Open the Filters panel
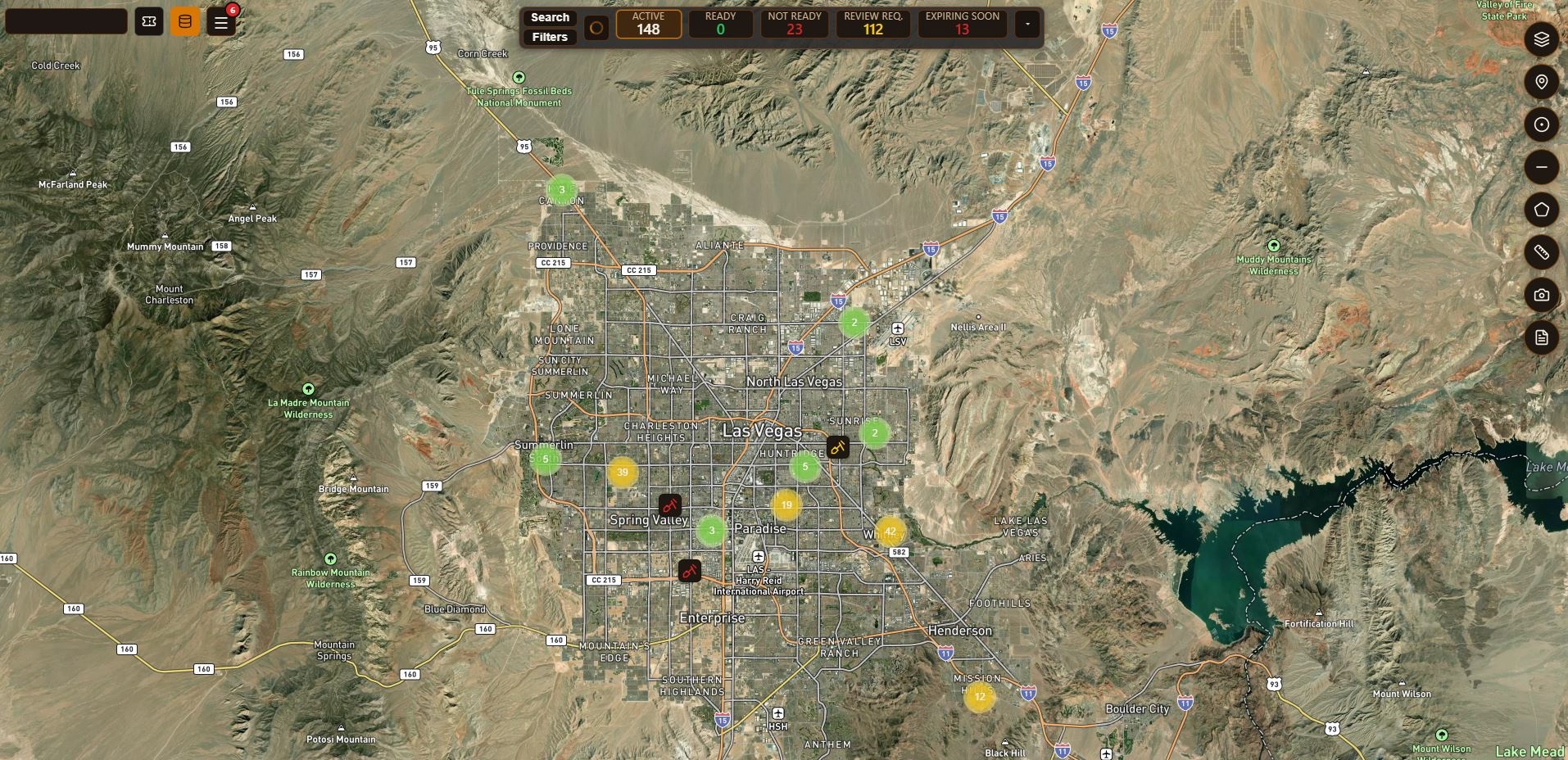Viewport: 1568px width, 760px height. click(x=550, y=37)
